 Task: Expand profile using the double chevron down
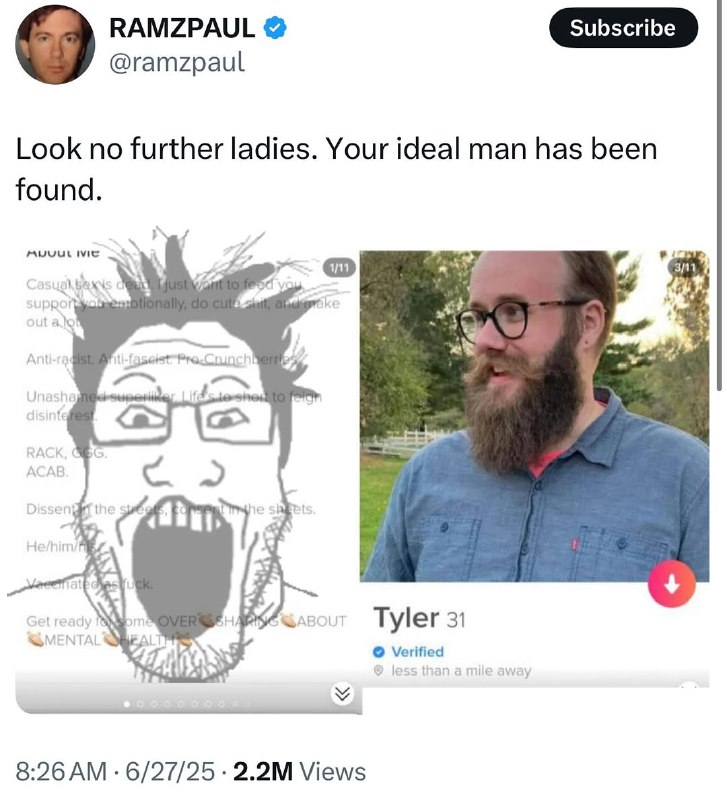(342, 693)
